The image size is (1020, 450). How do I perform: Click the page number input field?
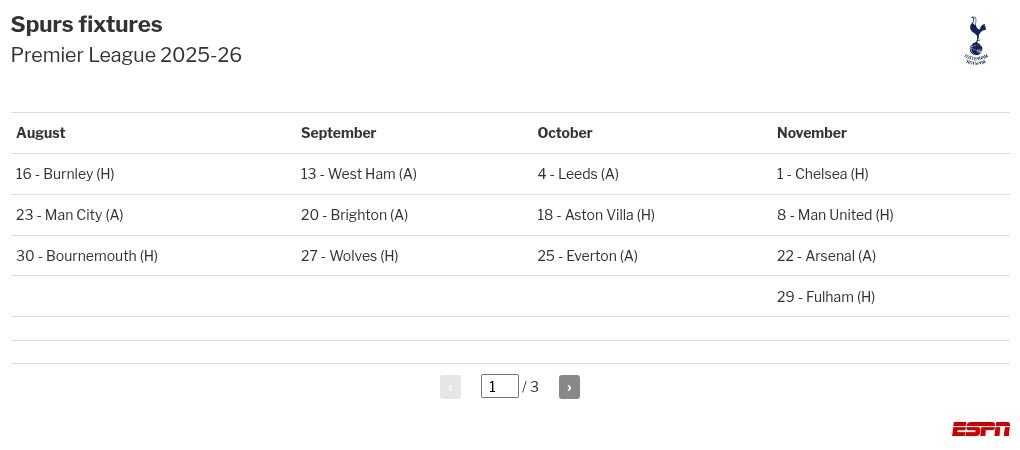click(x=500, y=386)
